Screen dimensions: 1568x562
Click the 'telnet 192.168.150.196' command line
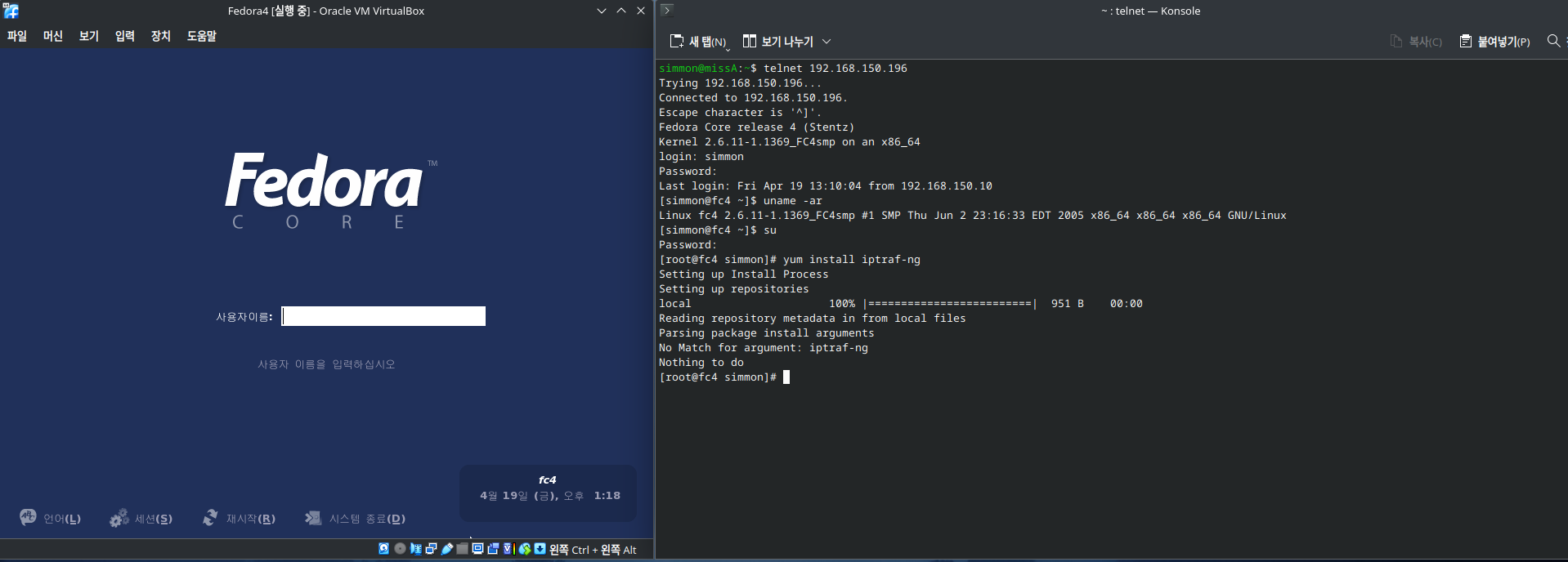783,69
